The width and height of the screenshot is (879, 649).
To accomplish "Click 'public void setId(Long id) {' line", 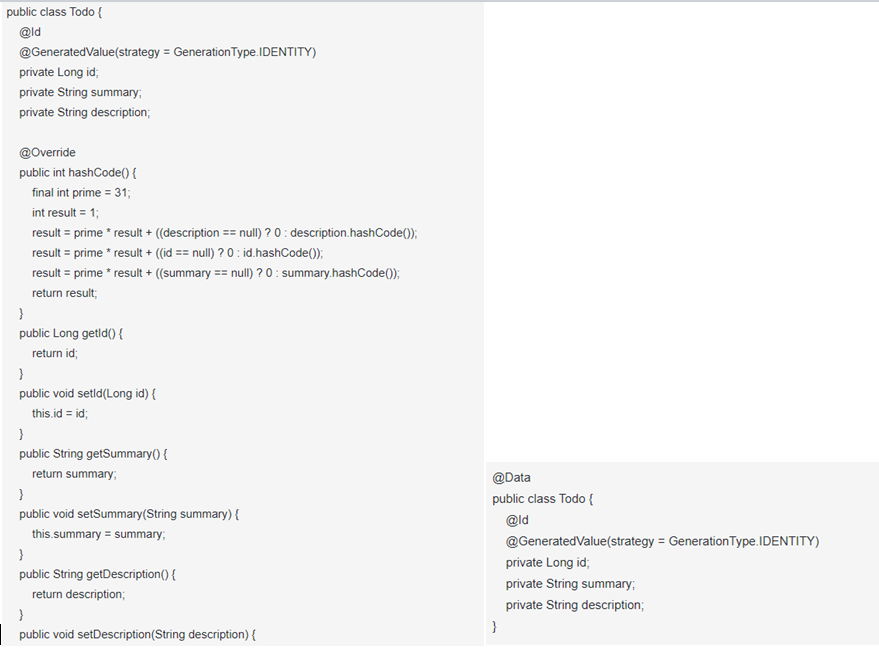I will pos(87,393).
